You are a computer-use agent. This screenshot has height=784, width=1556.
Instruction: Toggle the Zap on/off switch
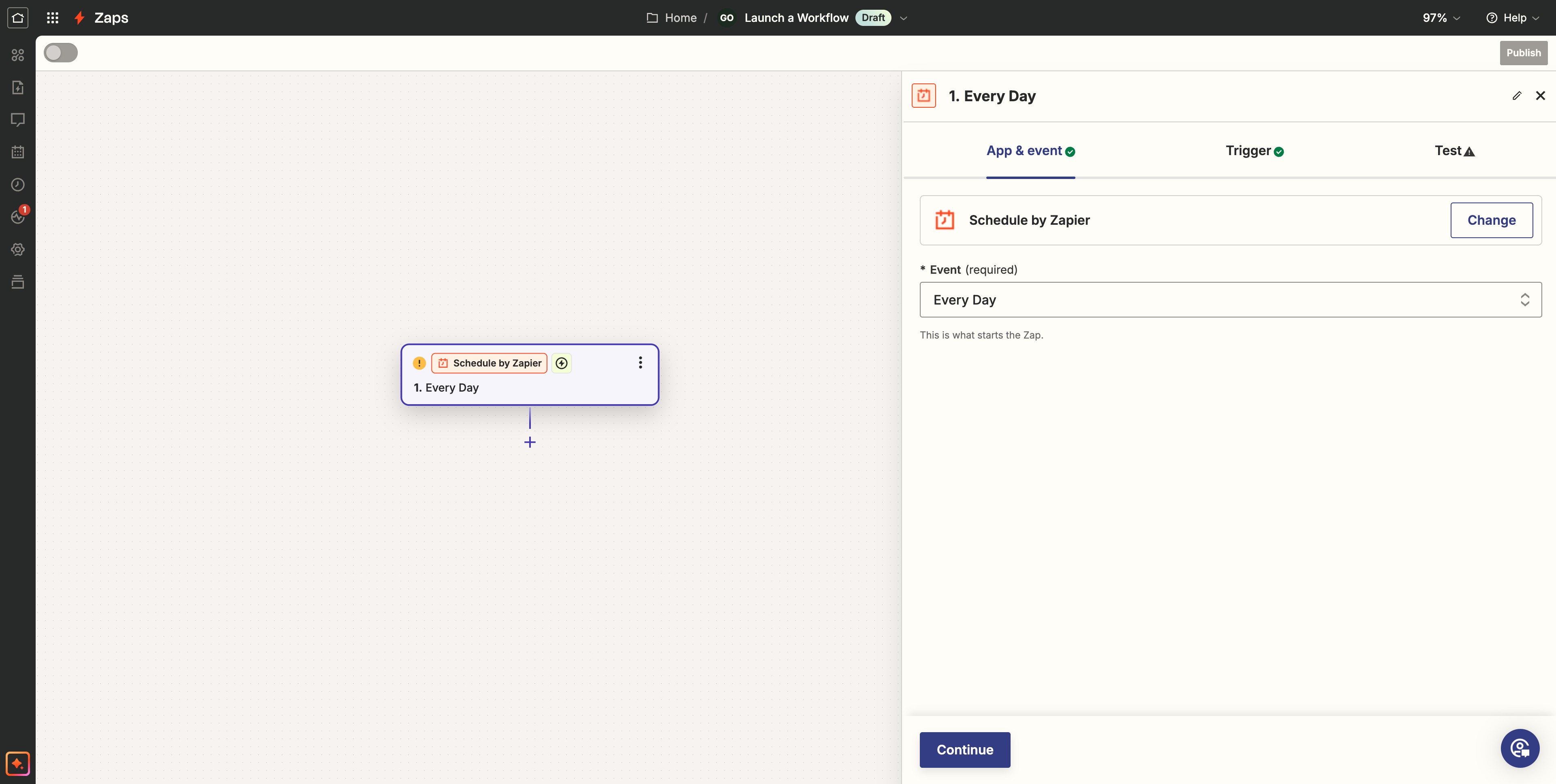(60, 53)
